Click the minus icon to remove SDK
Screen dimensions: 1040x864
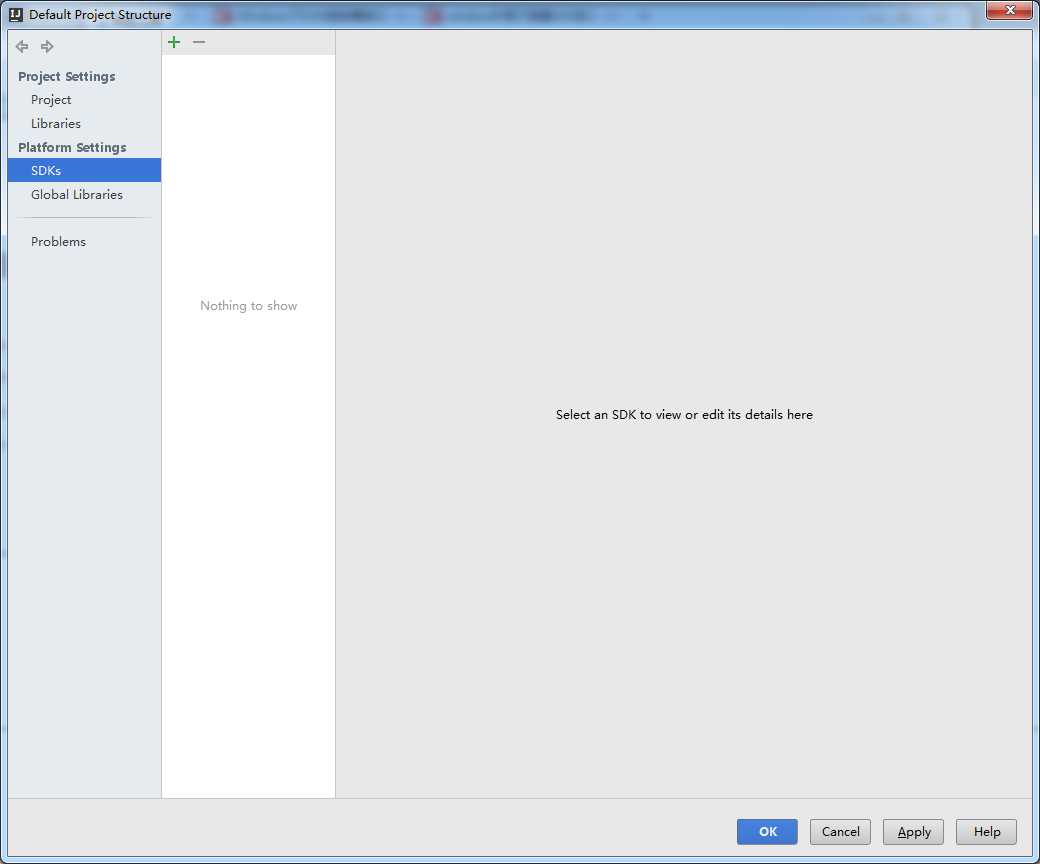pos(199,42)
